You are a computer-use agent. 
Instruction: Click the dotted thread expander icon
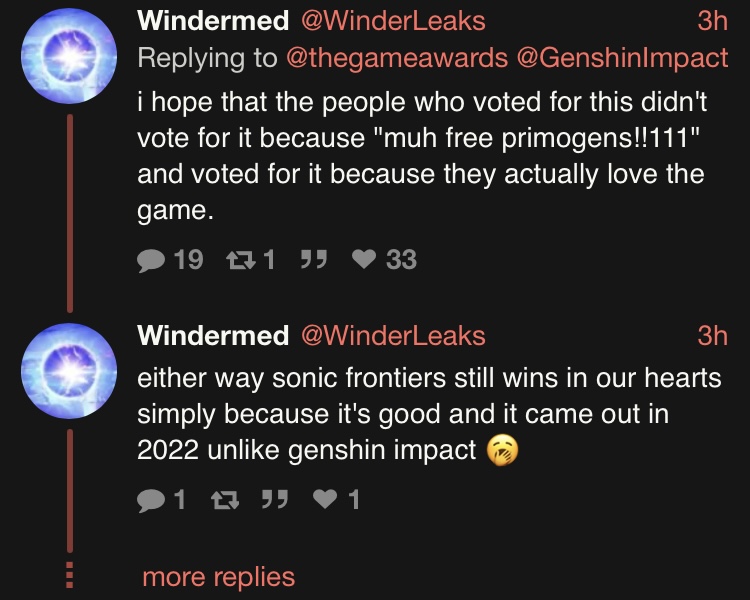click(69, 575)
